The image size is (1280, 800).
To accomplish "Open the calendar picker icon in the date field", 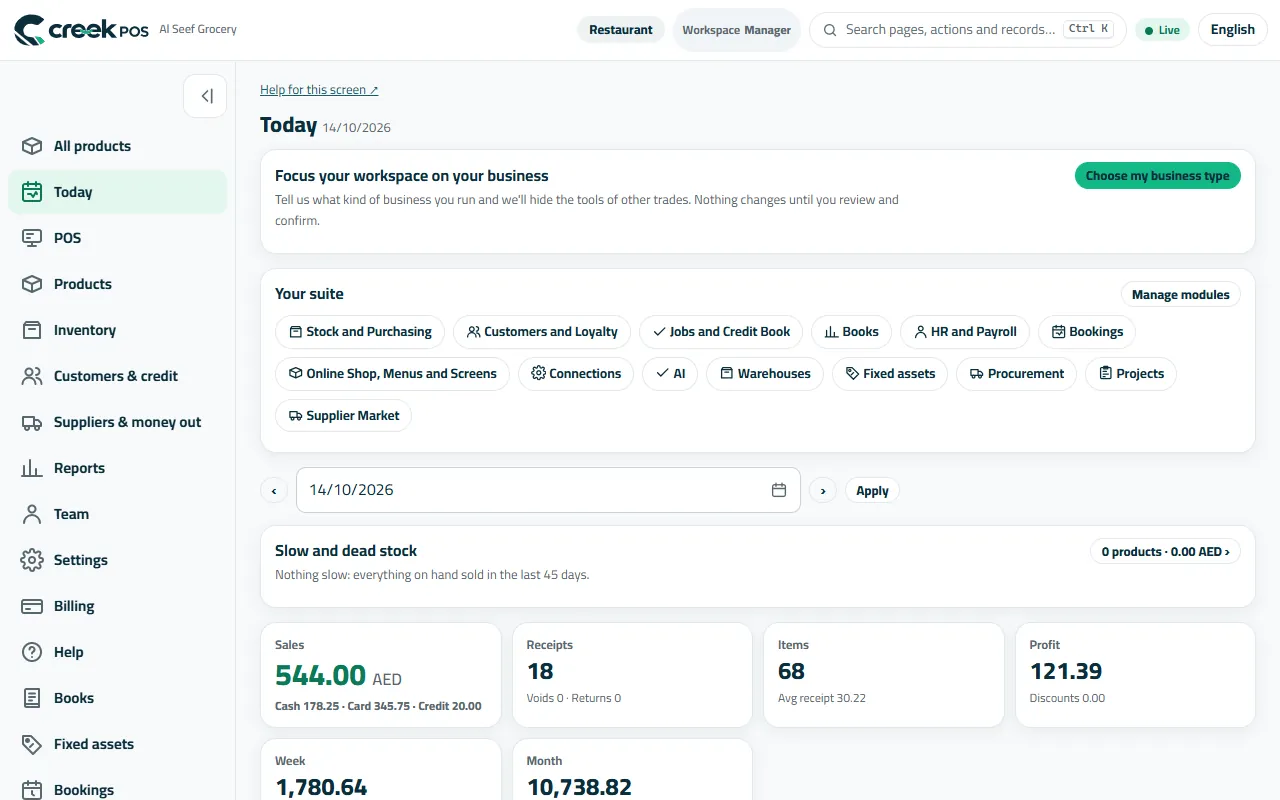I will (779, 490).
